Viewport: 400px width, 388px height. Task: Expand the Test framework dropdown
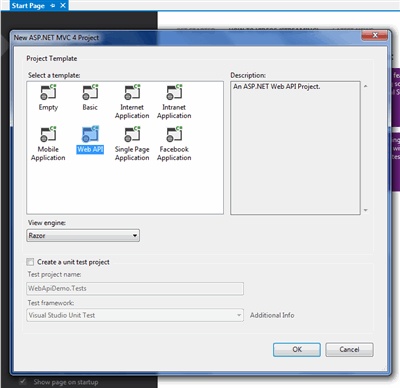[135, 315]
